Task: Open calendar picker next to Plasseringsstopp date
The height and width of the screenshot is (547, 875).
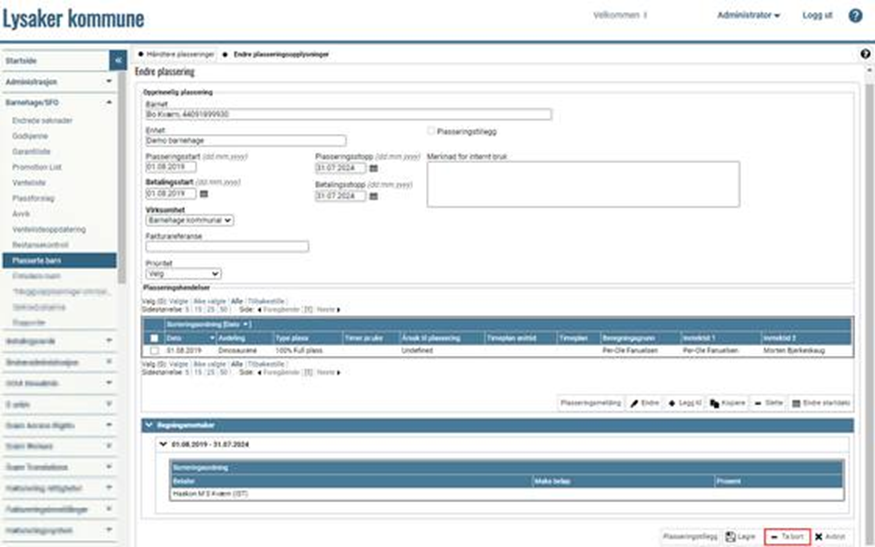Action: 374,168
